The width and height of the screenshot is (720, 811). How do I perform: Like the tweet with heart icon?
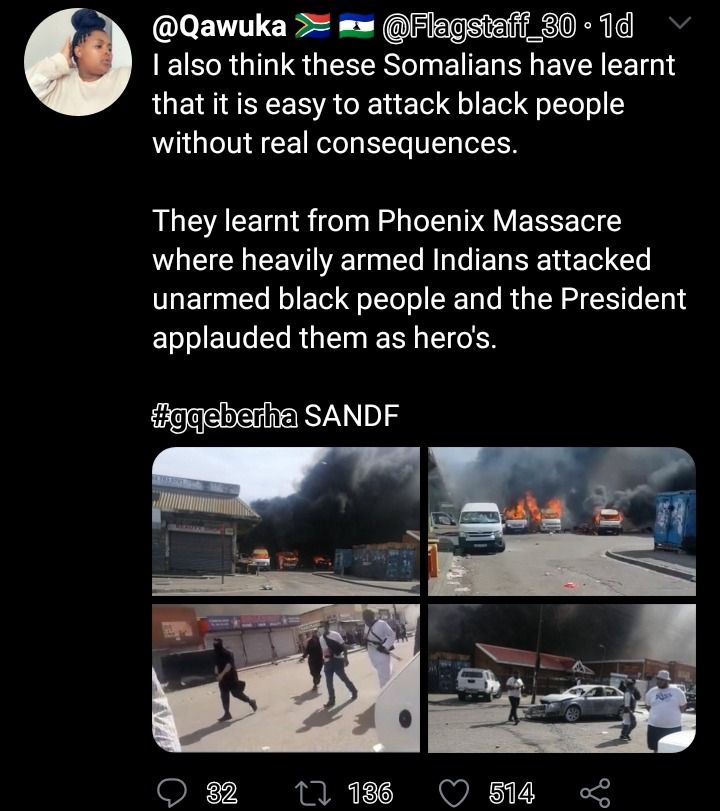pyautogui.click(x=454, y=792)
